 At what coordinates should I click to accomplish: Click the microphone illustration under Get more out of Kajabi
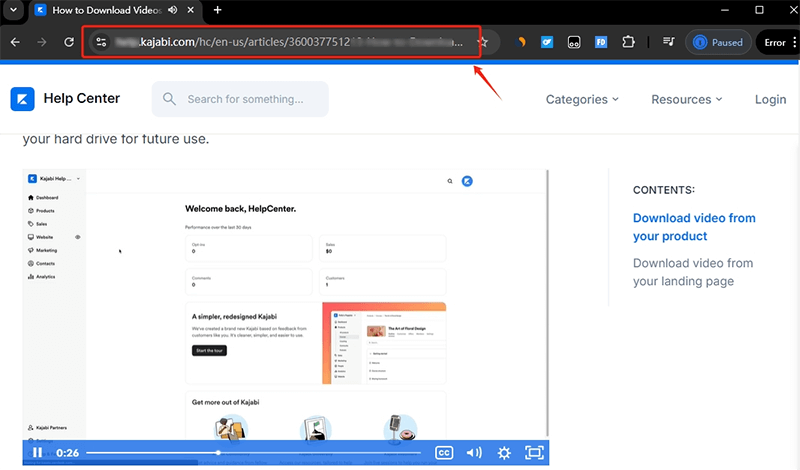(399, 428)
